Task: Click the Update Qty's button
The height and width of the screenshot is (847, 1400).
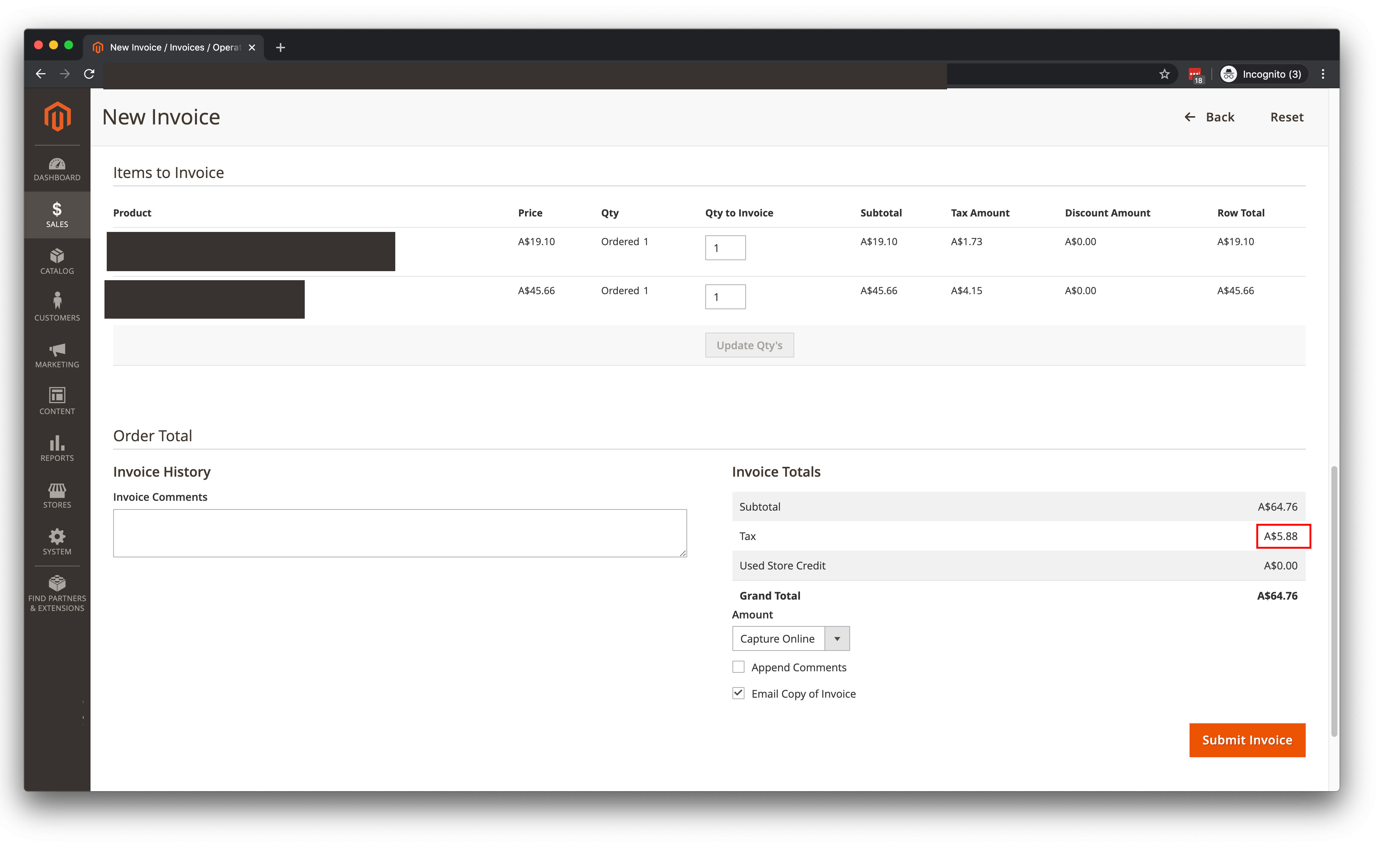Action: 749,345
